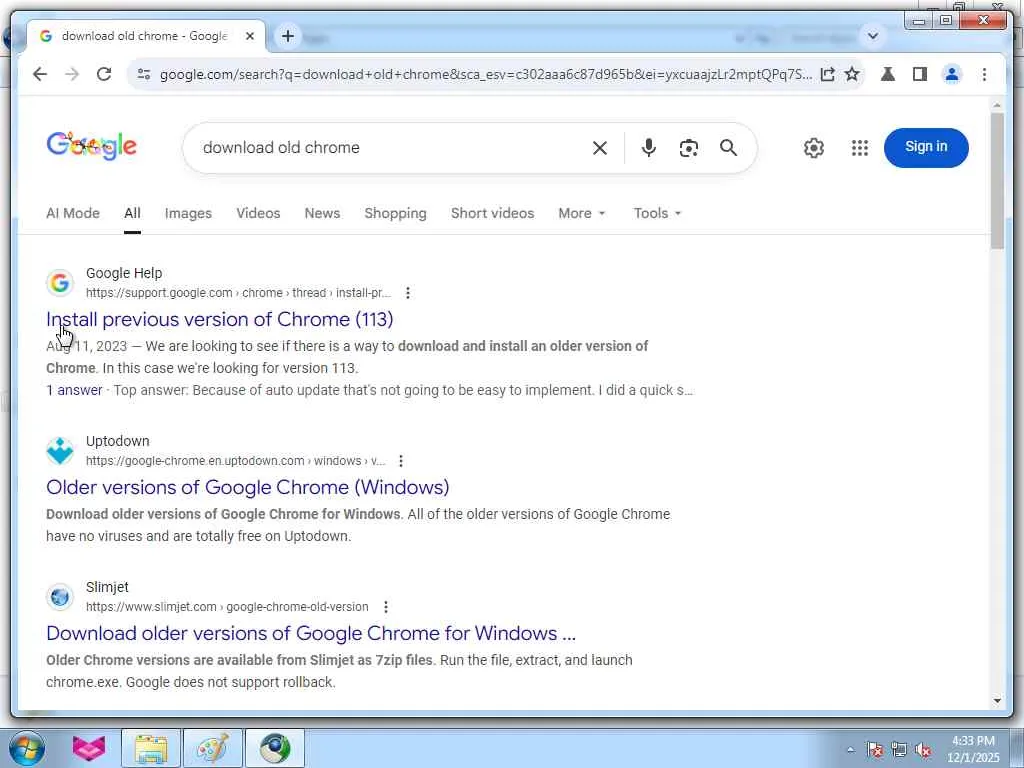Switch to Videos tab

click(258, 214)
